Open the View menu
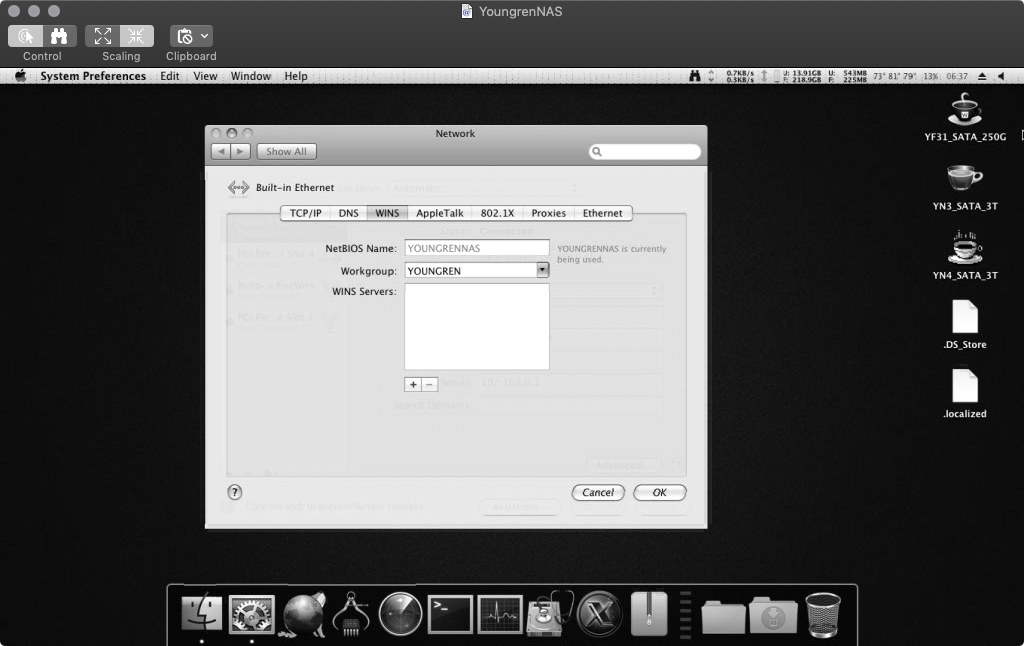The width and height of the screenshot is (1024, 646). (x=205, y=76)
